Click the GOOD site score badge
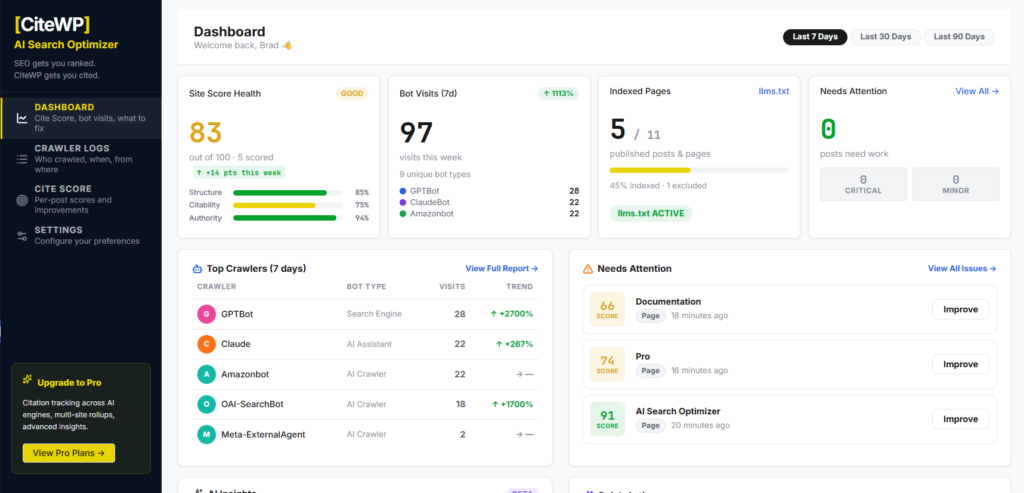Screen dimensions: 1024x493 352,93
